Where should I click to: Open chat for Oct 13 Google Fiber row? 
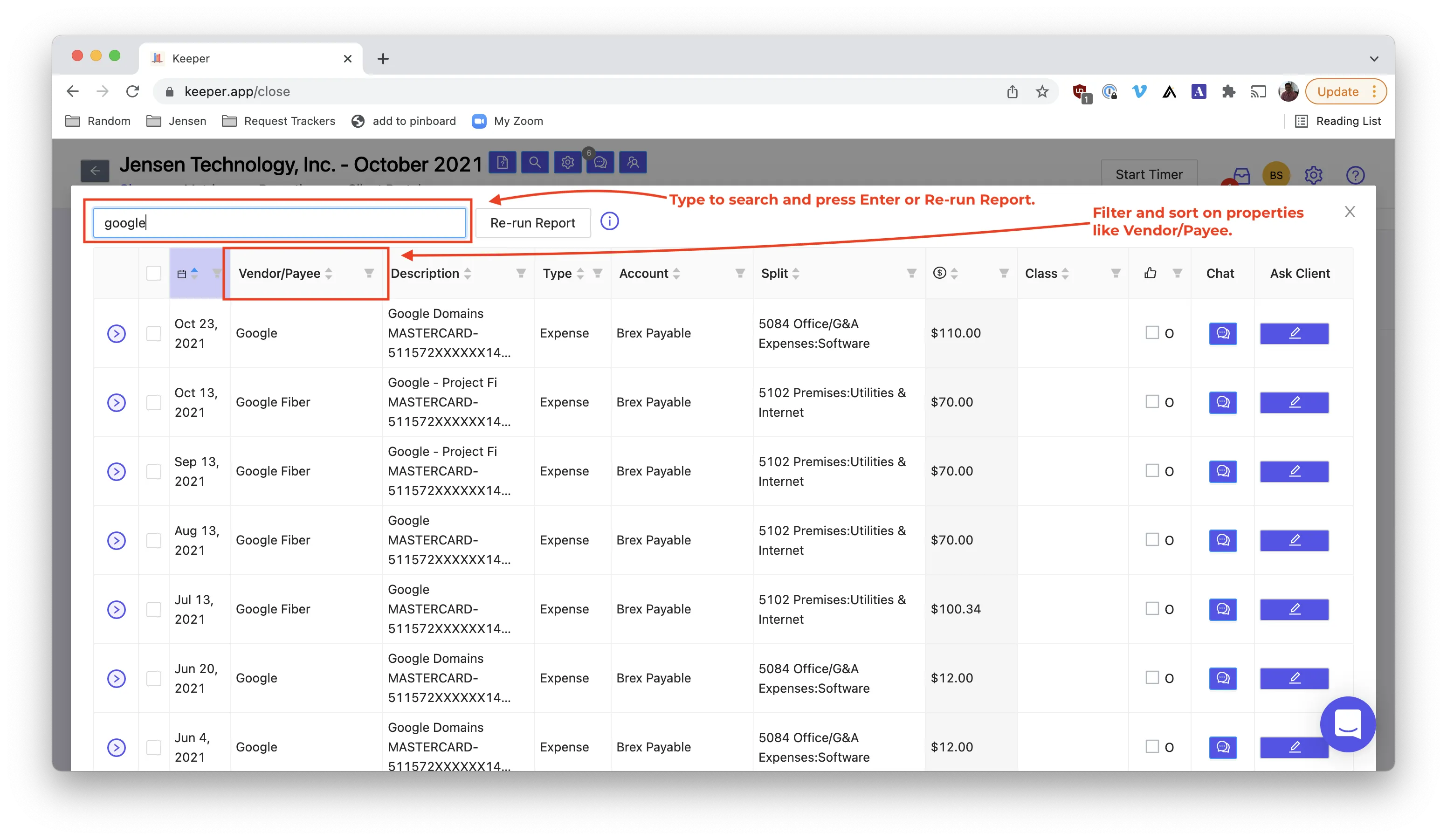1222,402
